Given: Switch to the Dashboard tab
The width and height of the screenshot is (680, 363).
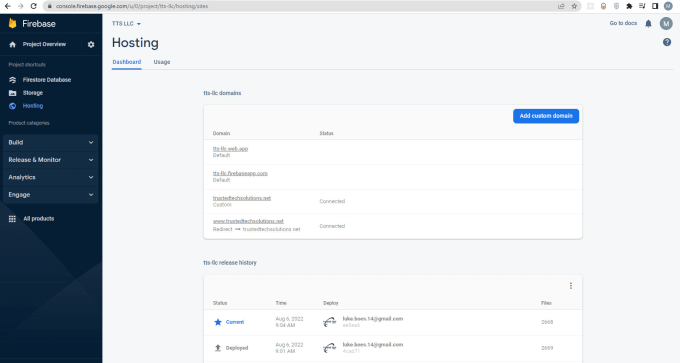Looking at the screenshot, I should (127, 62).
